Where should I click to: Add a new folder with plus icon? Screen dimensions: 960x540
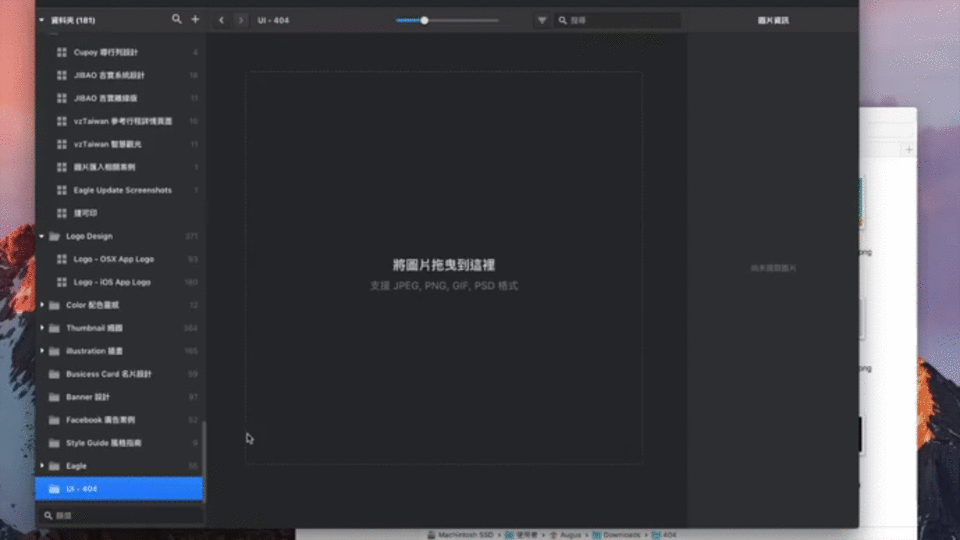pyautogui.click(x=195, y=20)
